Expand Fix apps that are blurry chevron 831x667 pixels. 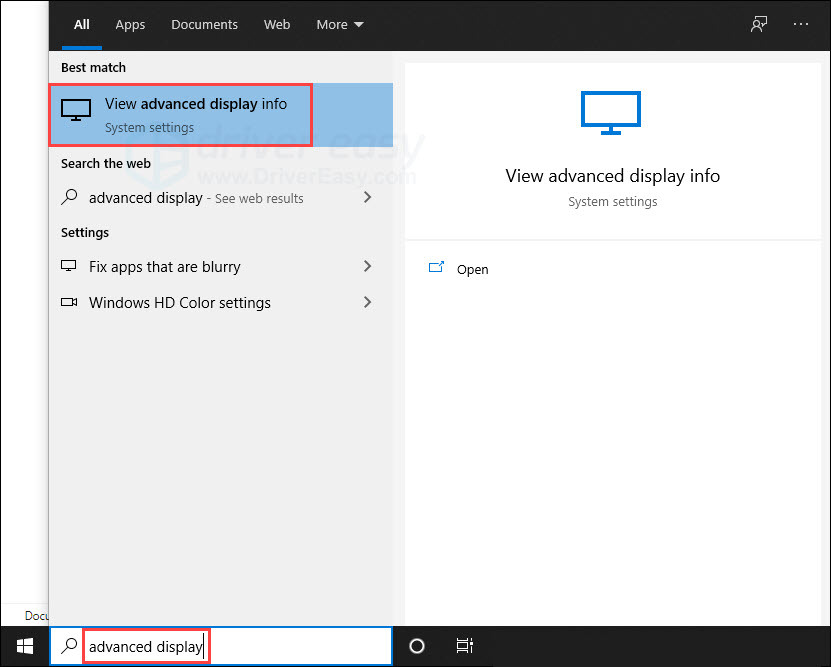point(369,267)
